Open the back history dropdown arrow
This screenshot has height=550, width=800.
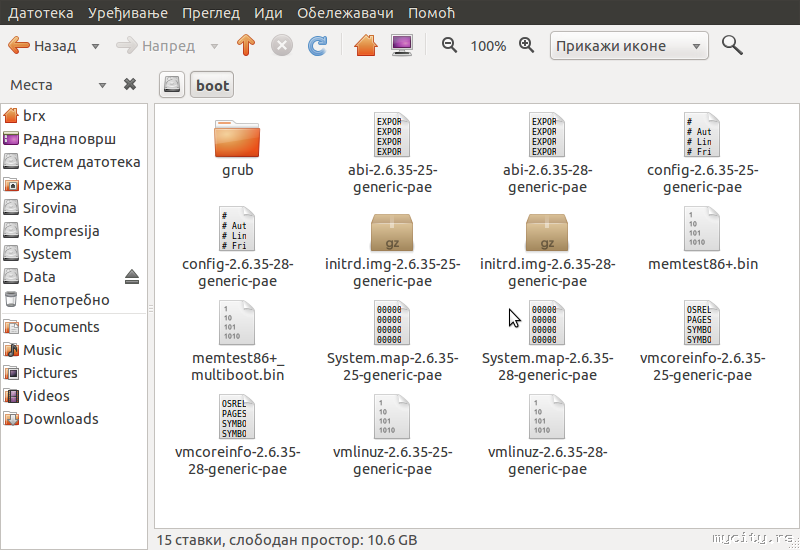pyautogui.click(x=95, y=46)
